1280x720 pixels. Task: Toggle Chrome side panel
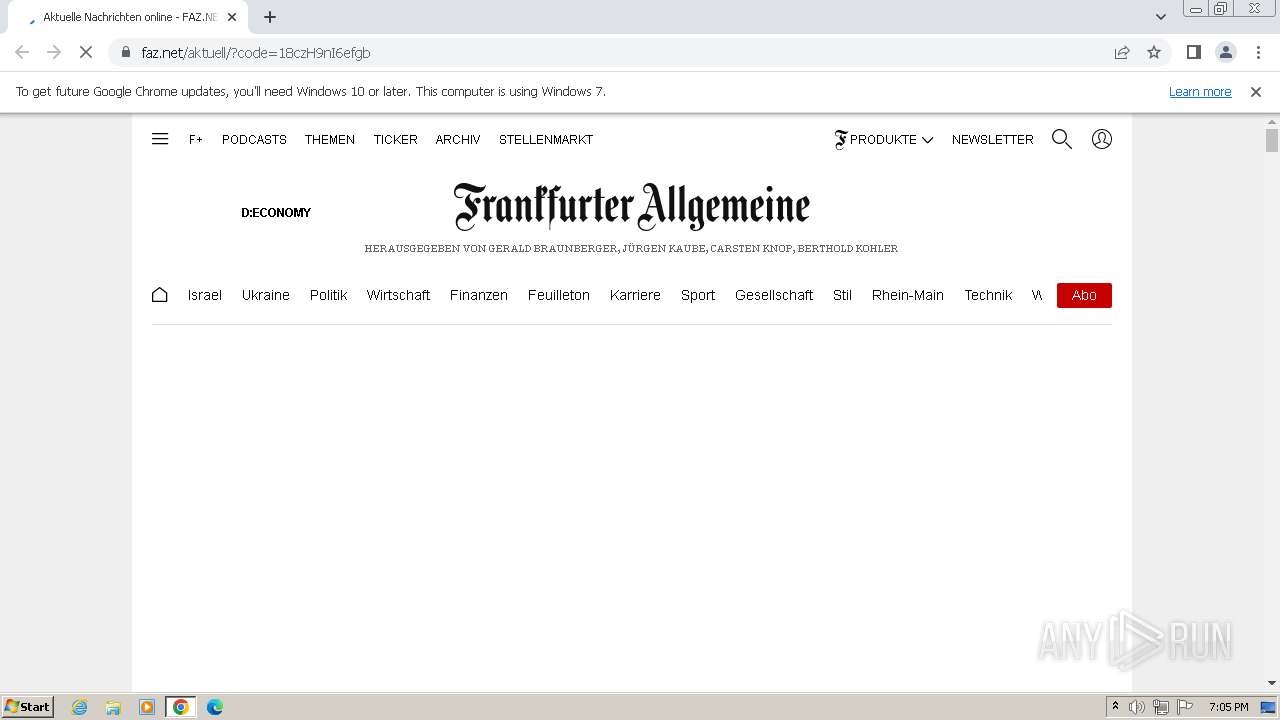pyautogui.click(x=1194, y=52)
